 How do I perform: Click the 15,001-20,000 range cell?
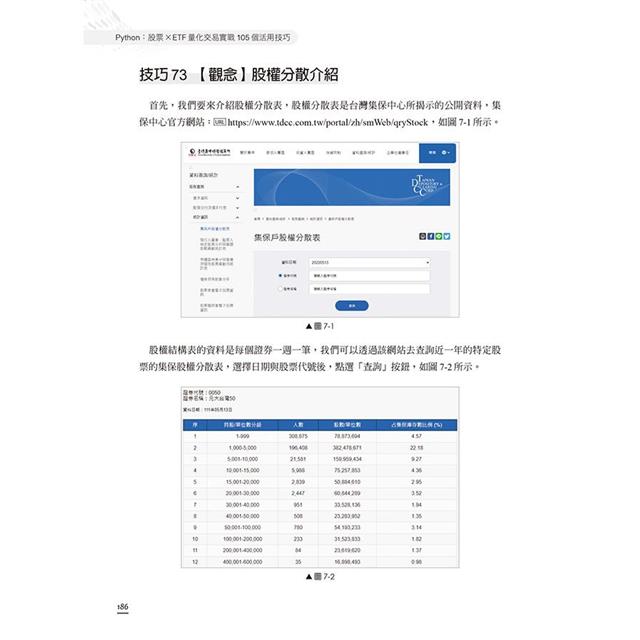(242, 482)
